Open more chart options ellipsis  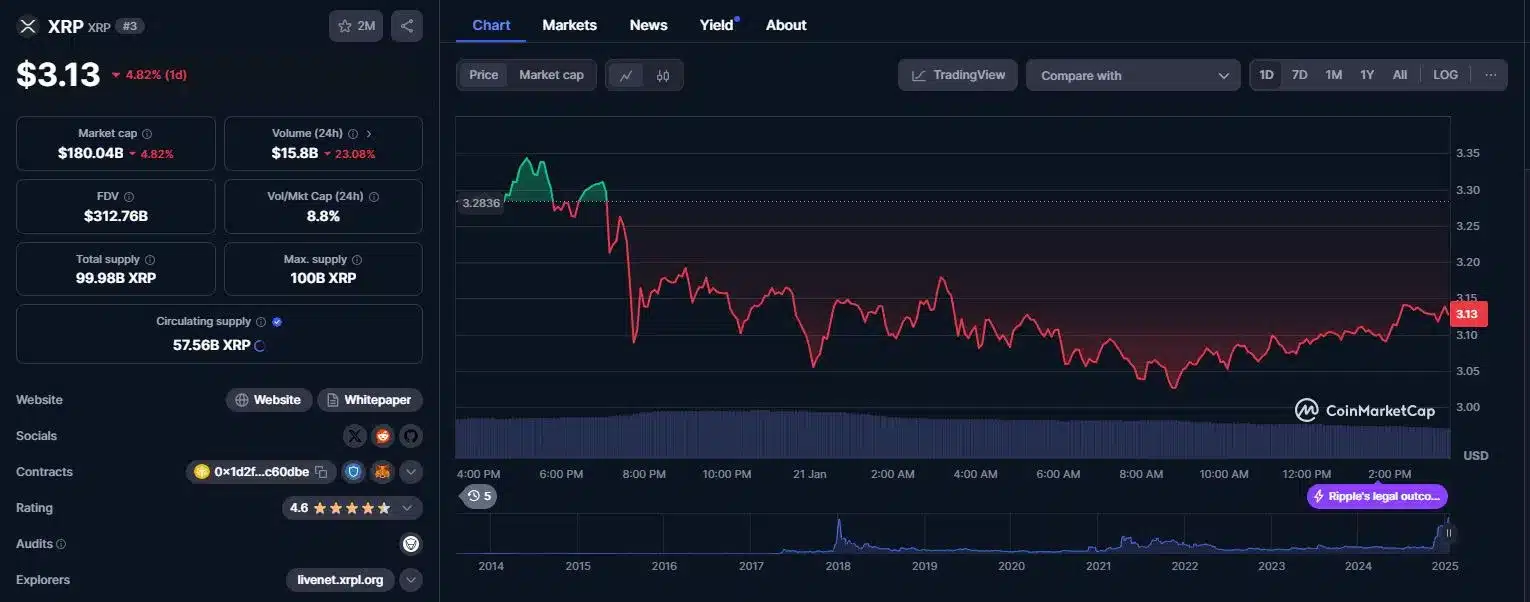[1490, 75]
